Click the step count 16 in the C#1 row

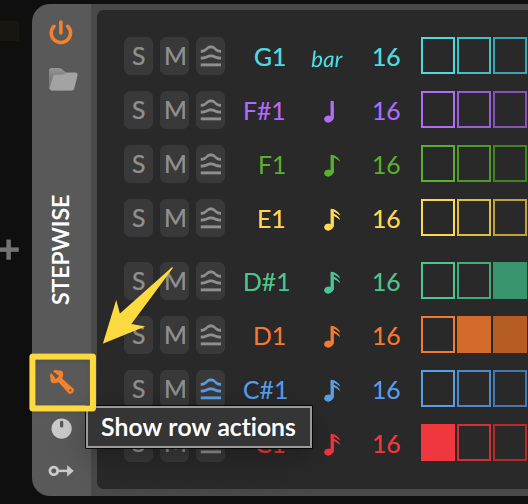coord(387,390)
